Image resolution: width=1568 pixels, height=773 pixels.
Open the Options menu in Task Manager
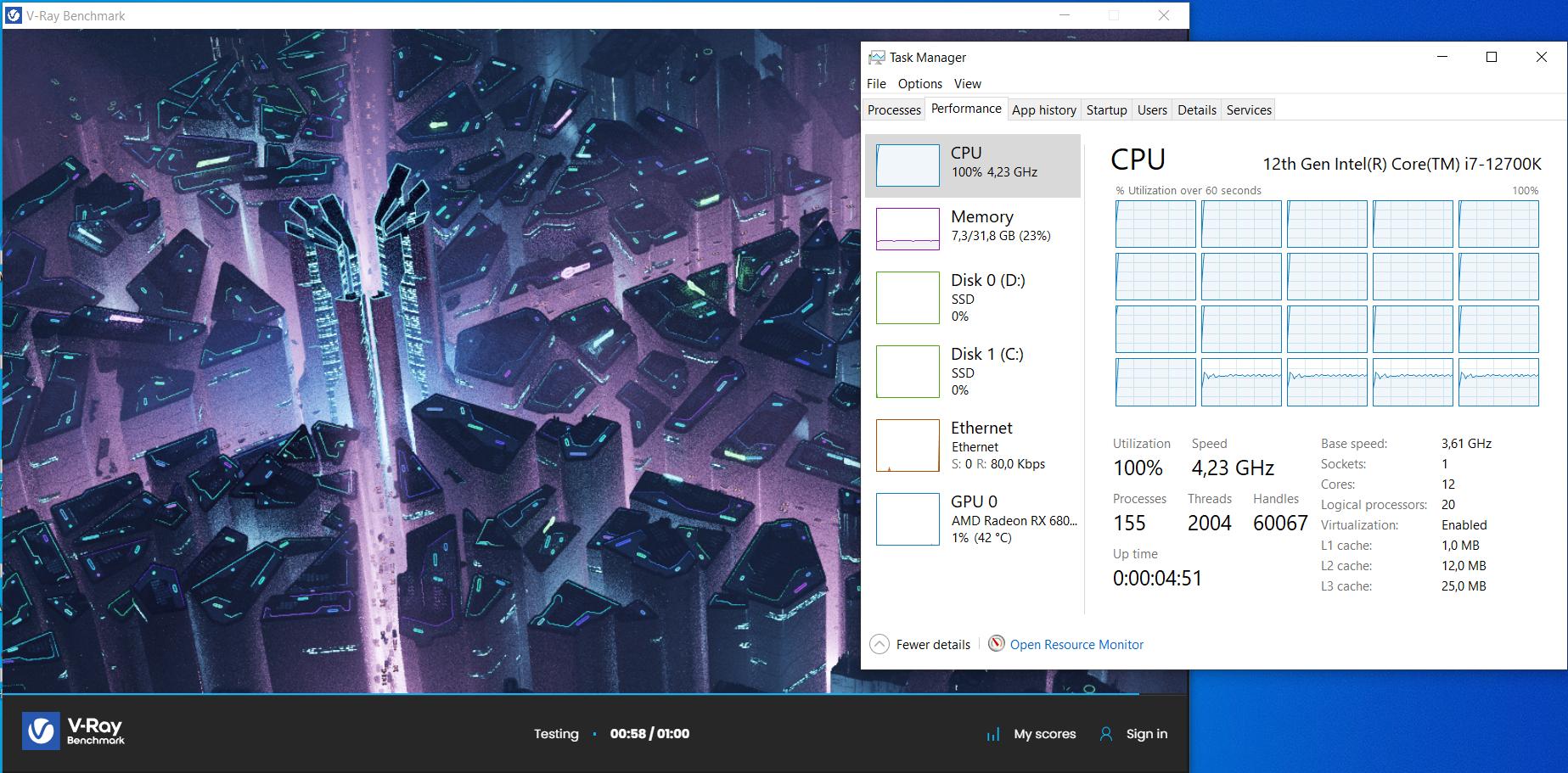point(920,84)
